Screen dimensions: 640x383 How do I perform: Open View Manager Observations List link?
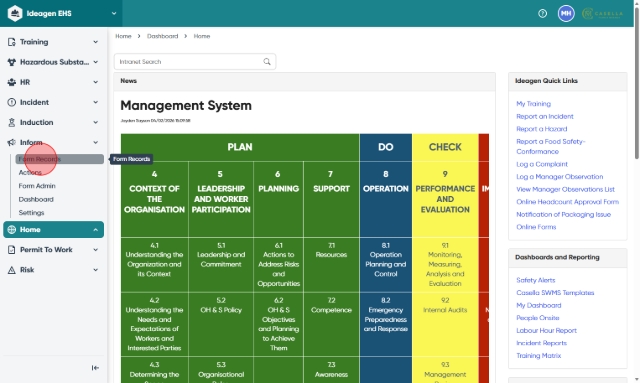coord(565,189)
